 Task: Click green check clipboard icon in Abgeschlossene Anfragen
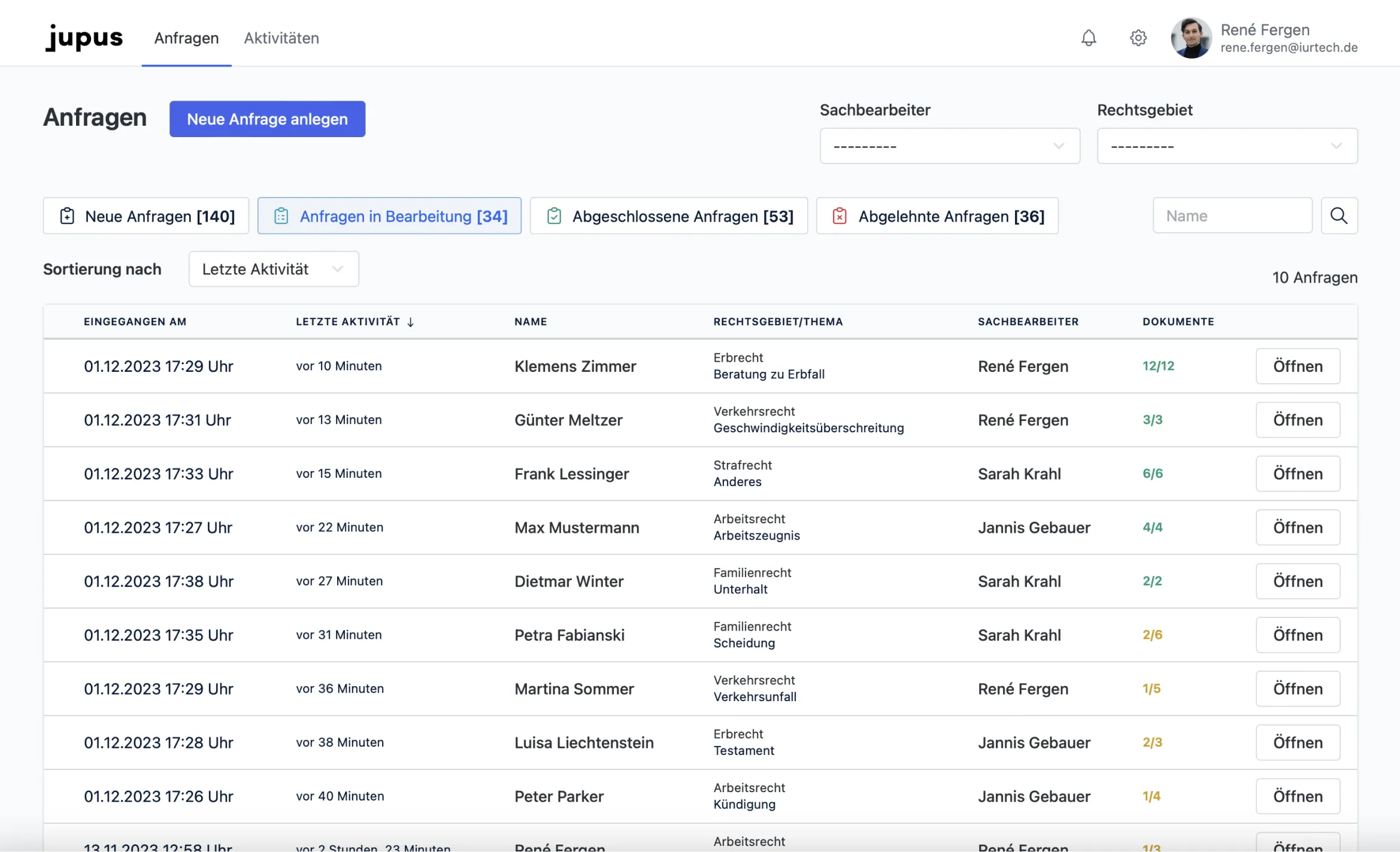point(554,216)
